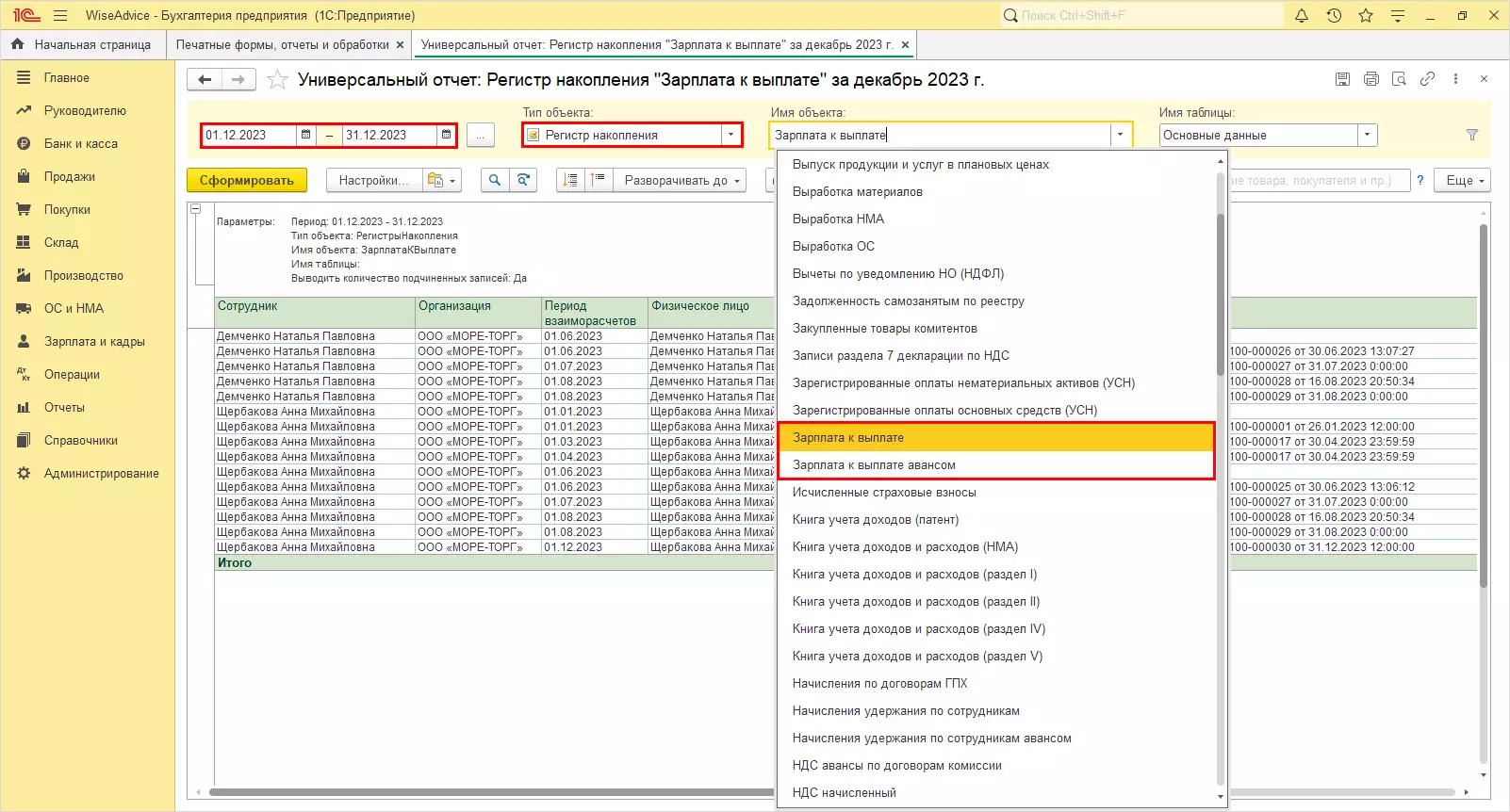Select 'Зарплата к выплате авансом' from list
This screenshot has height=812, width=1510.
pyautogui.click(x=874, y=465)
